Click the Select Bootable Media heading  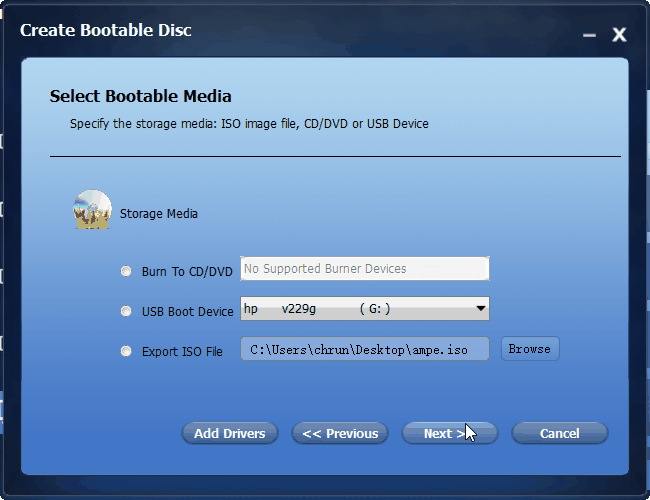(141, 96)
